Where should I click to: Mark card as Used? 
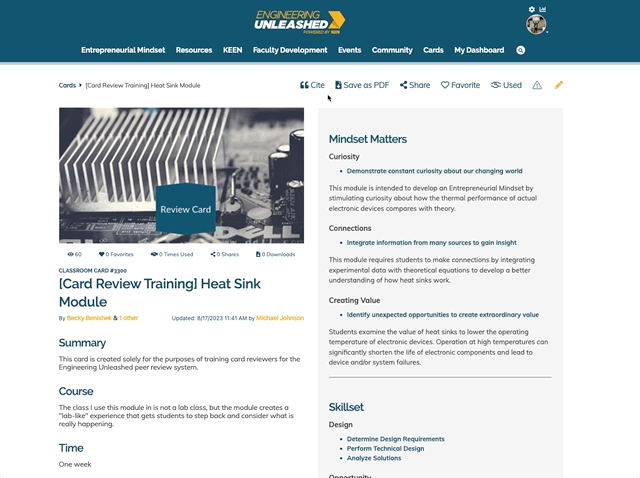click(x=506, y=85)
